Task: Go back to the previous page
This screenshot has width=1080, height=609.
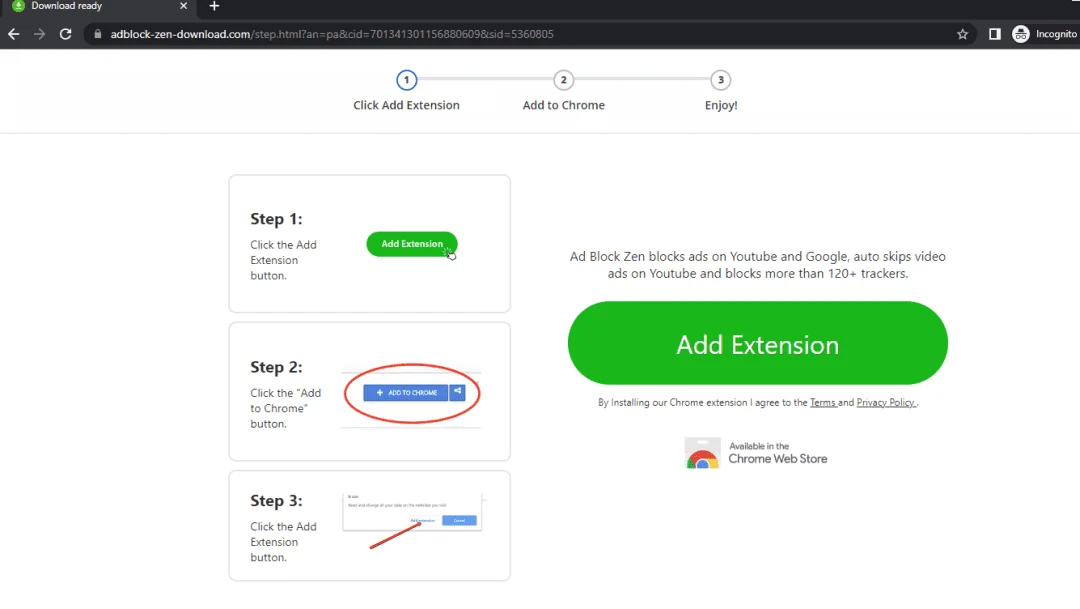Action: [x=14, y=34]
